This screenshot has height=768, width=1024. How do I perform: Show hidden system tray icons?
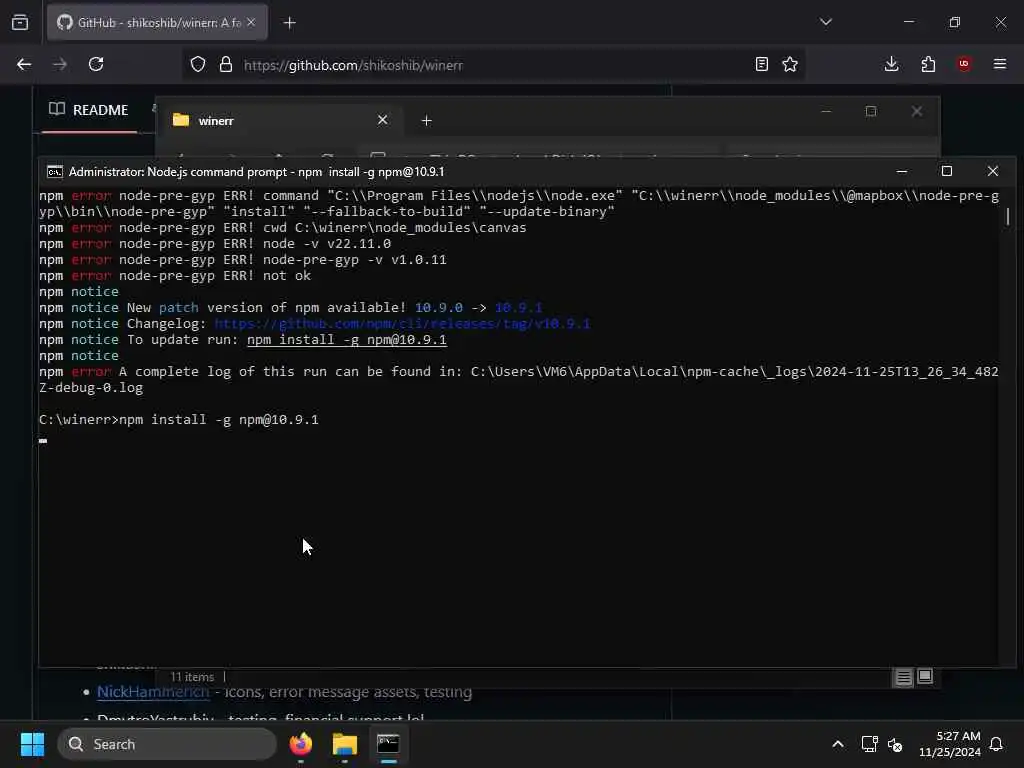tap(838, 744)
